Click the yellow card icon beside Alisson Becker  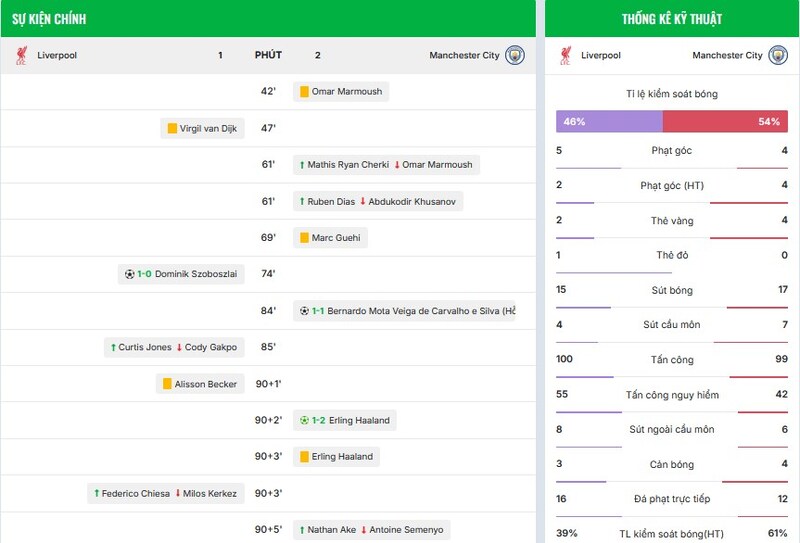[167, 384]
